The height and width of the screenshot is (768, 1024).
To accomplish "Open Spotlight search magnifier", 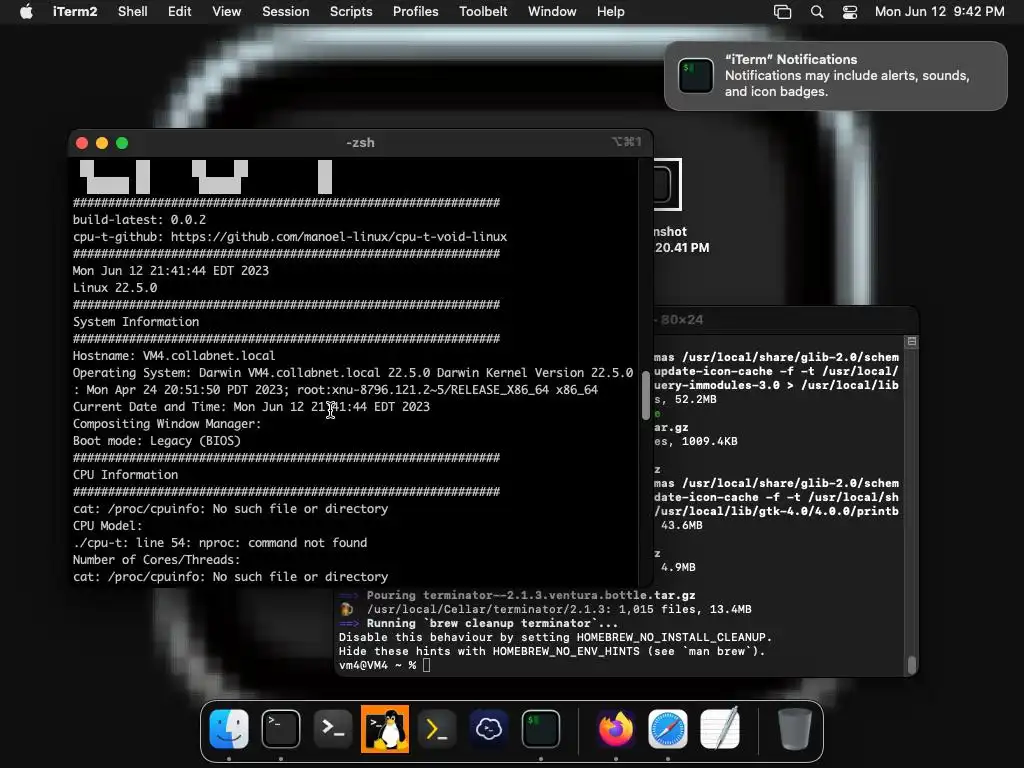I will tap(817, 12).
